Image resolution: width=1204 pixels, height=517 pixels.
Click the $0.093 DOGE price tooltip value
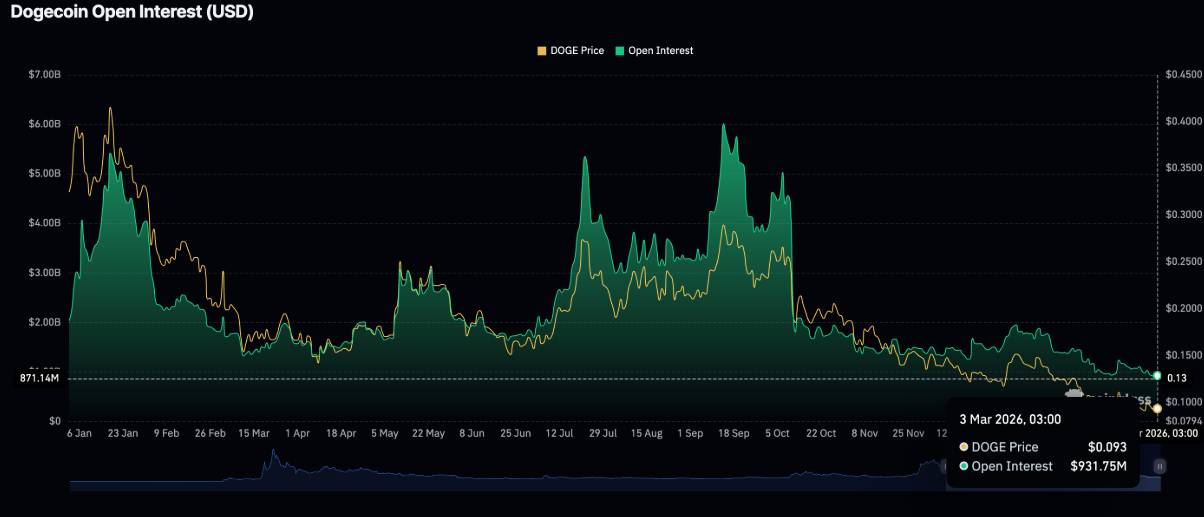tap(1106, 447)
